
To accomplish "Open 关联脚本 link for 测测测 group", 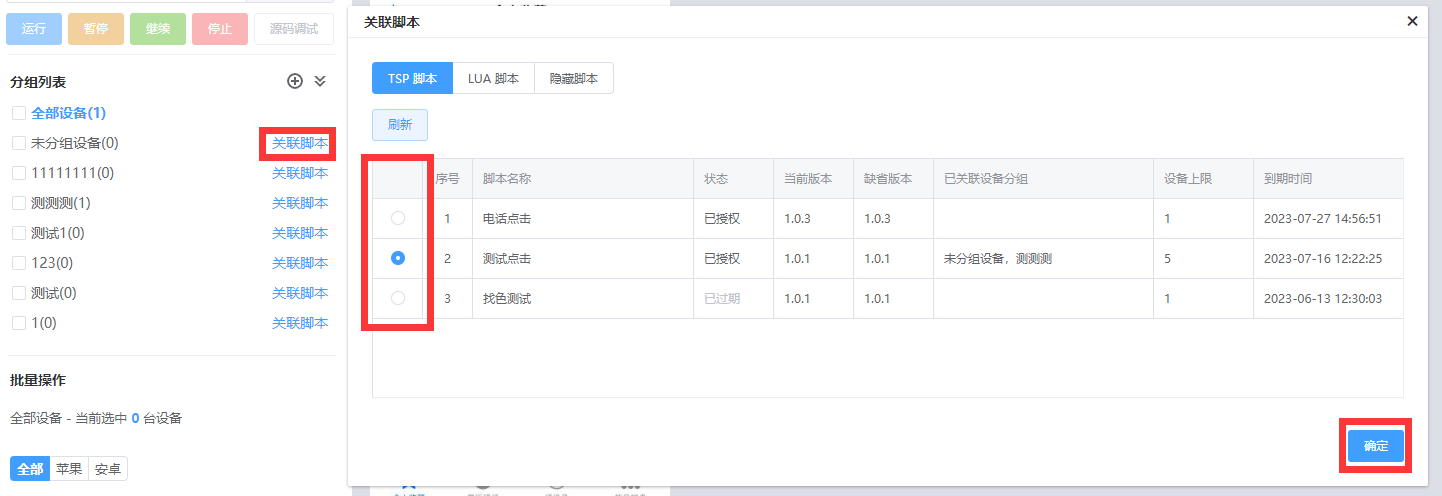I will coord(300,203).
